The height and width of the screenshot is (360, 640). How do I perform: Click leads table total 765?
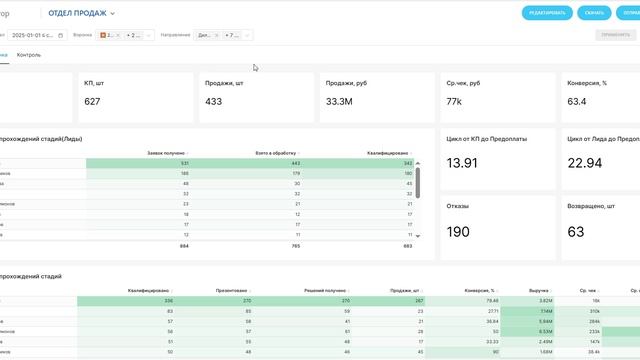pos(296,246)
